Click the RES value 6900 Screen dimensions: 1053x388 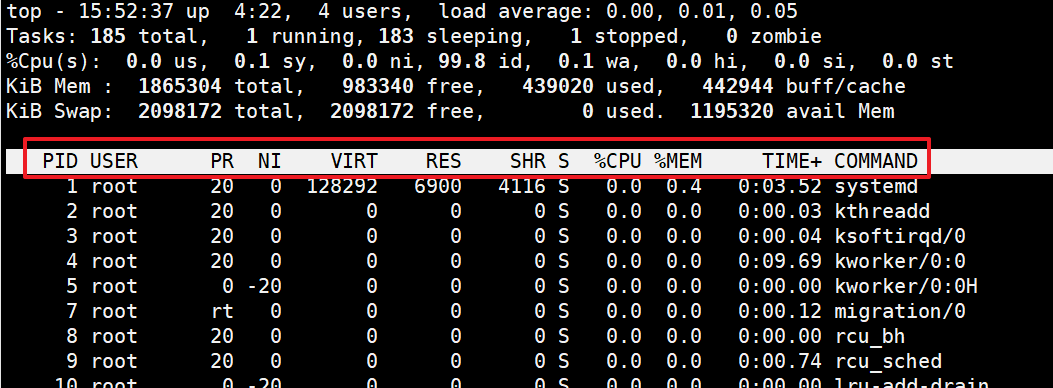point(438,186)
